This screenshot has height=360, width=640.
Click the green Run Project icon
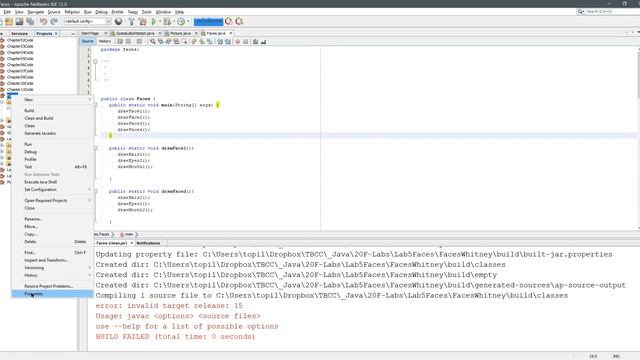tap(154, 21)
